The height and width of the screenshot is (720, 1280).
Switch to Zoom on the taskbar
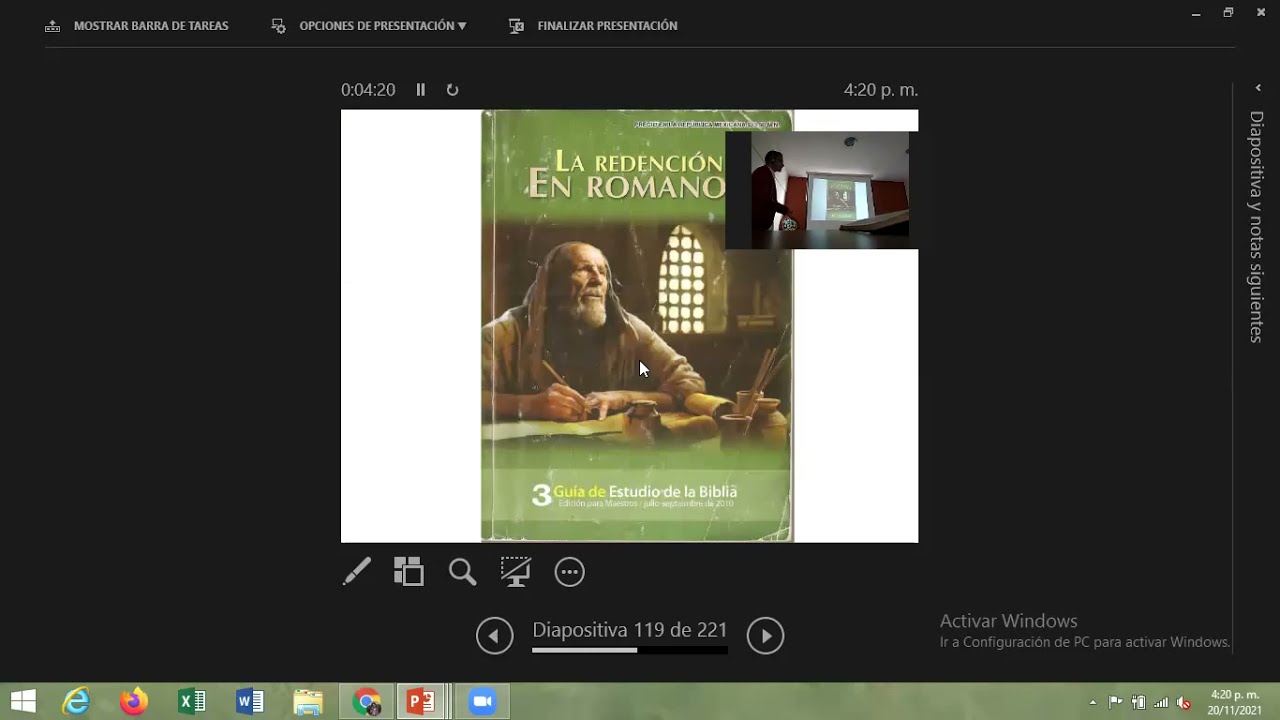[483, 702]
